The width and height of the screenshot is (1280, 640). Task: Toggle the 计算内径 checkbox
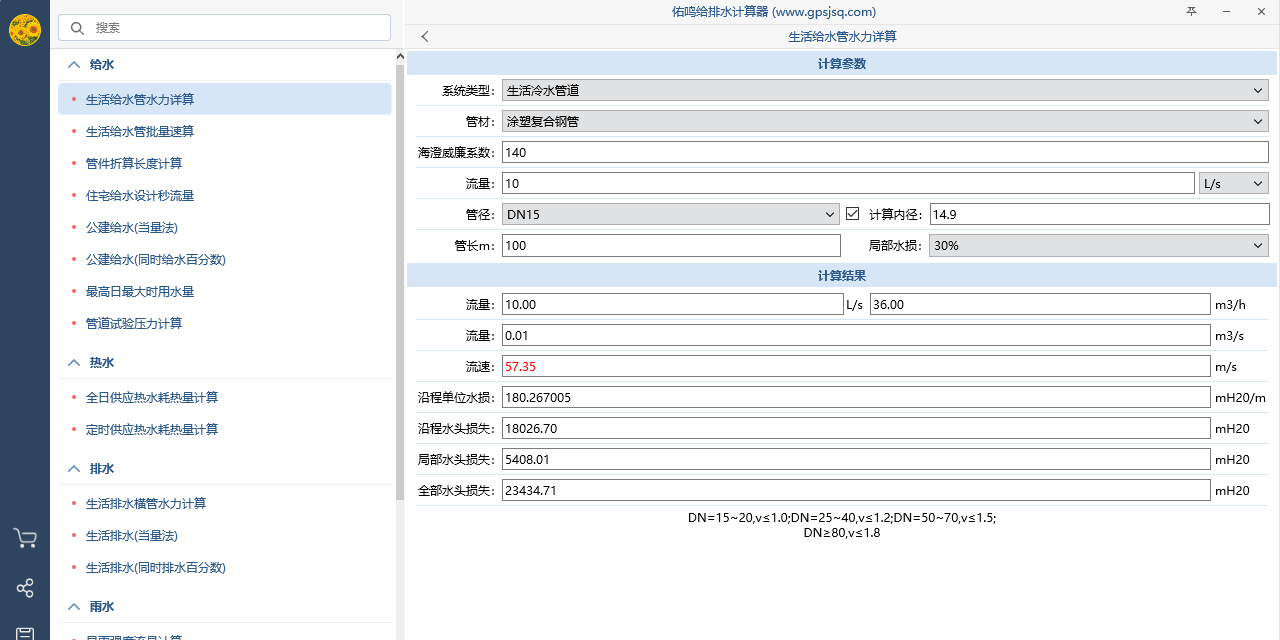853,214
